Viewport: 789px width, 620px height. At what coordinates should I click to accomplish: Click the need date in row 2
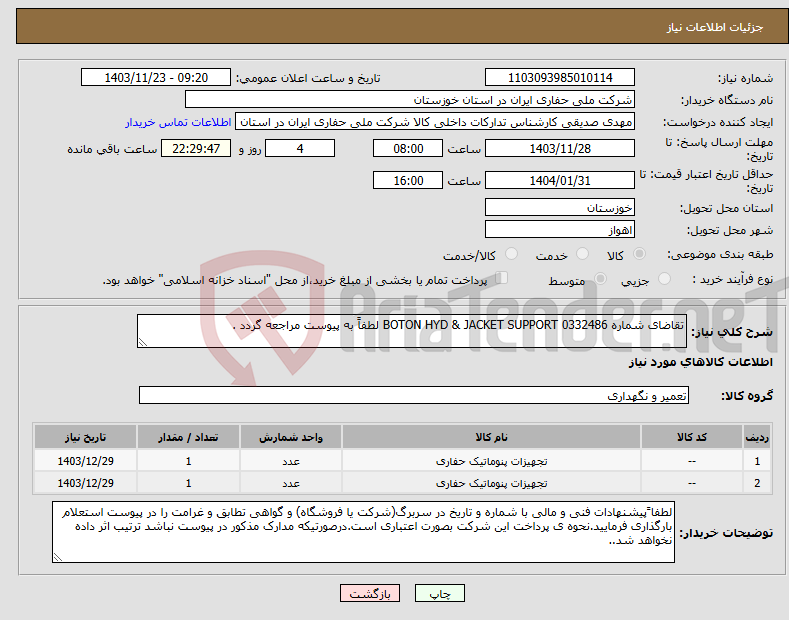coord(86,483)
